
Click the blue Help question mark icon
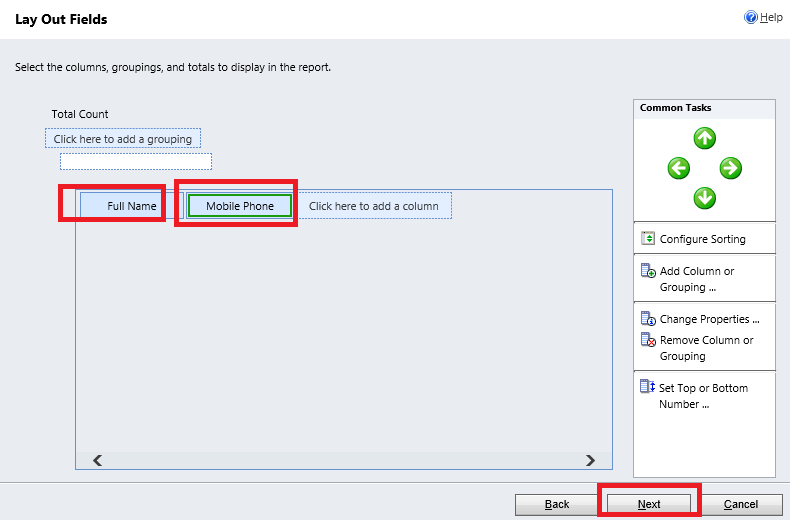(751, 17)
